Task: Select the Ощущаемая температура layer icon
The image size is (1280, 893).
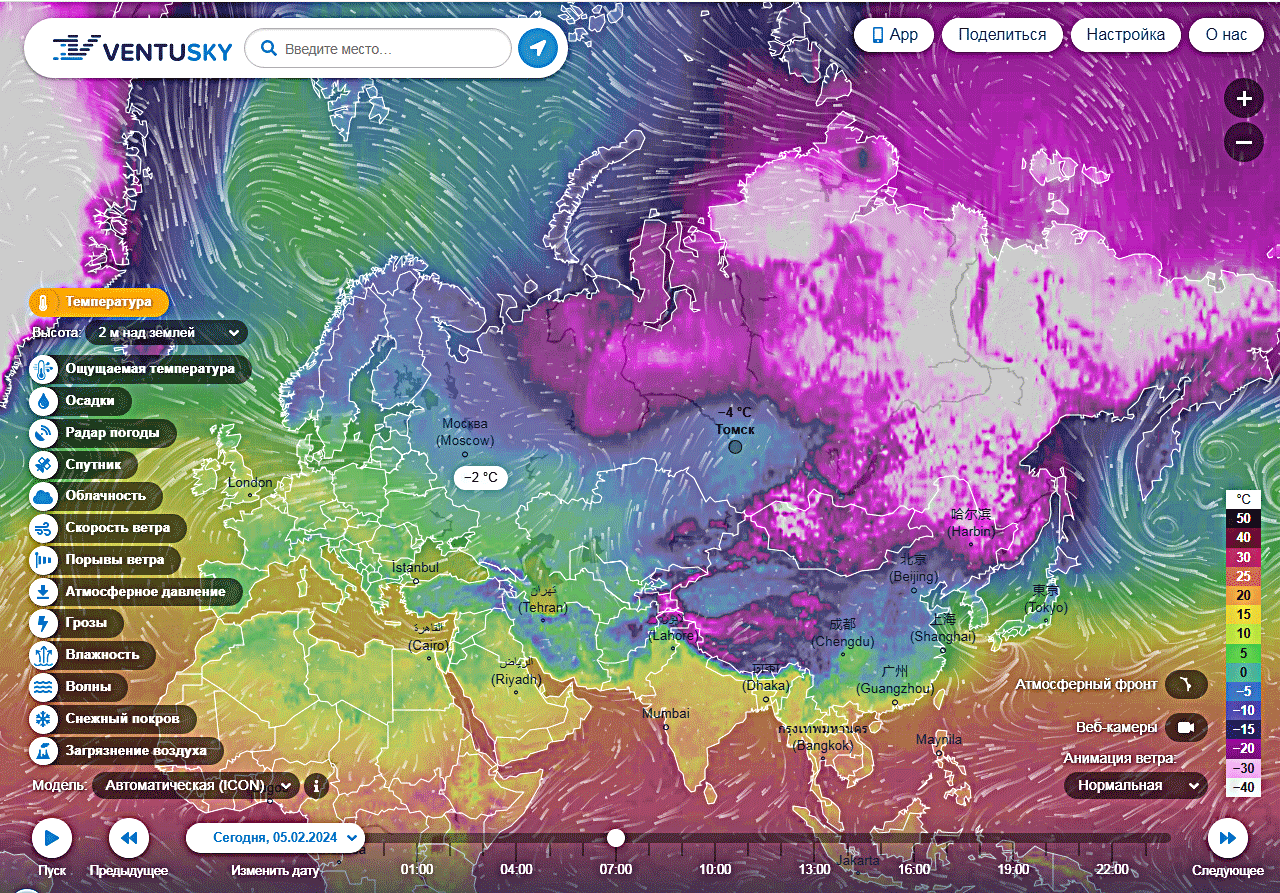Action: point(44,369)
